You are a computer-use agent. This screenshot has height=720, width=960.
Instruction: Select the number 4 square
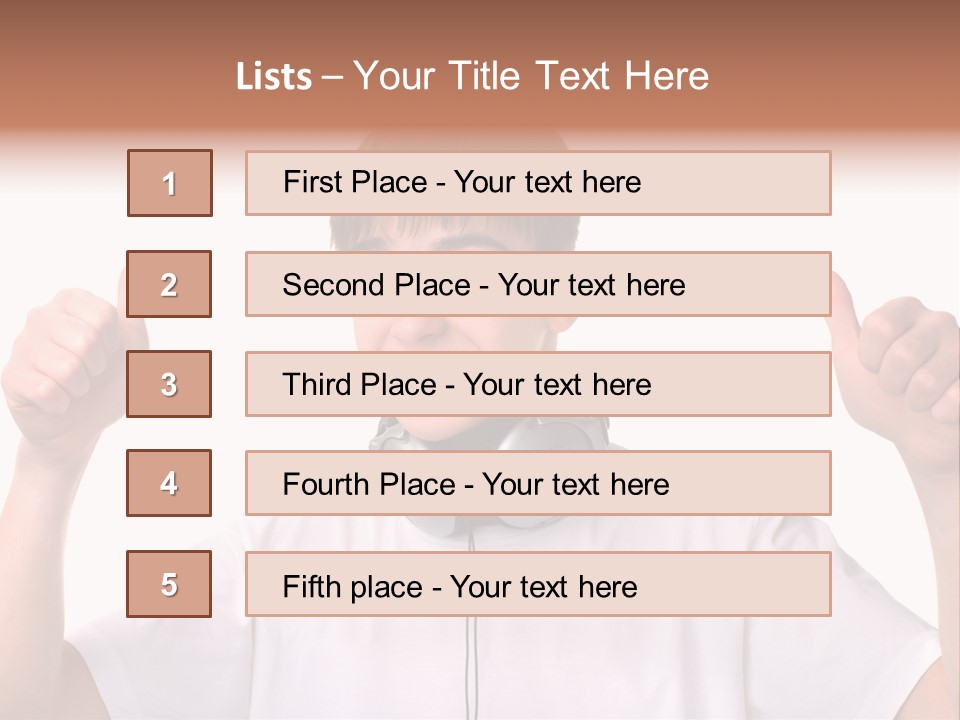169,483
